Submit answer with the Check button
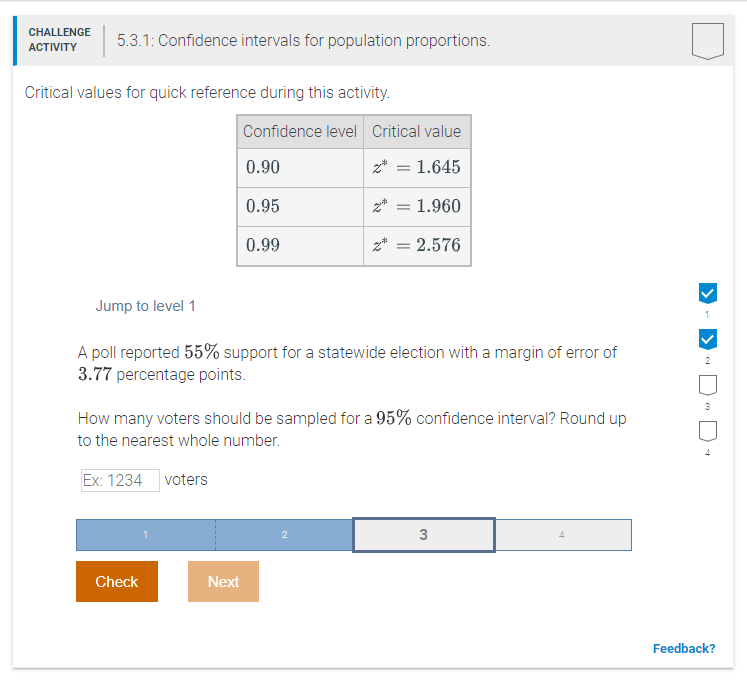This screenshot has height=691, width=747. (x=117, y=581)
